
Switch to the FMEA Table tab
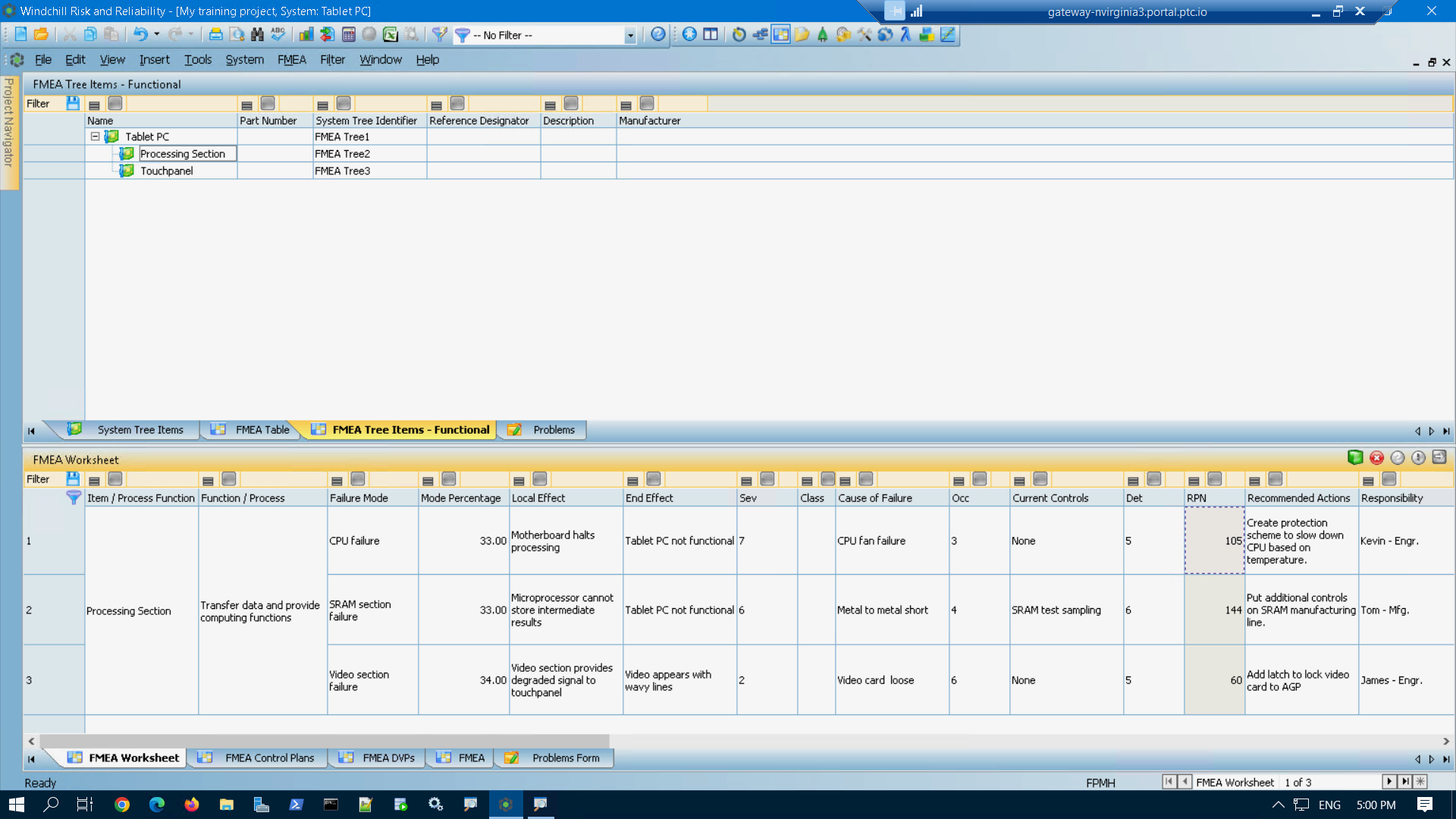[x=251, y=429]
